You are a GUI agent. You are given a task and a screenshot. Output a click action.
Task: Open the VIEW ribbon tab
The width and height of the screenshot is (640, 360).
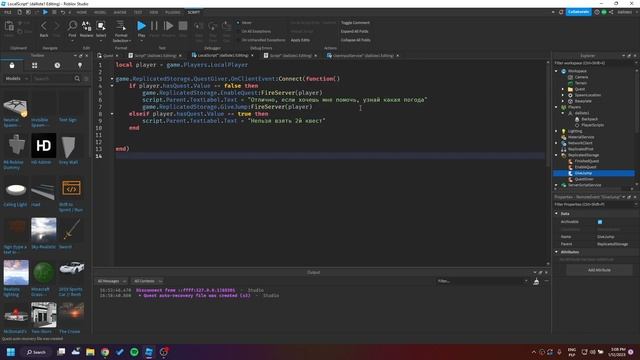pos(153,12)
